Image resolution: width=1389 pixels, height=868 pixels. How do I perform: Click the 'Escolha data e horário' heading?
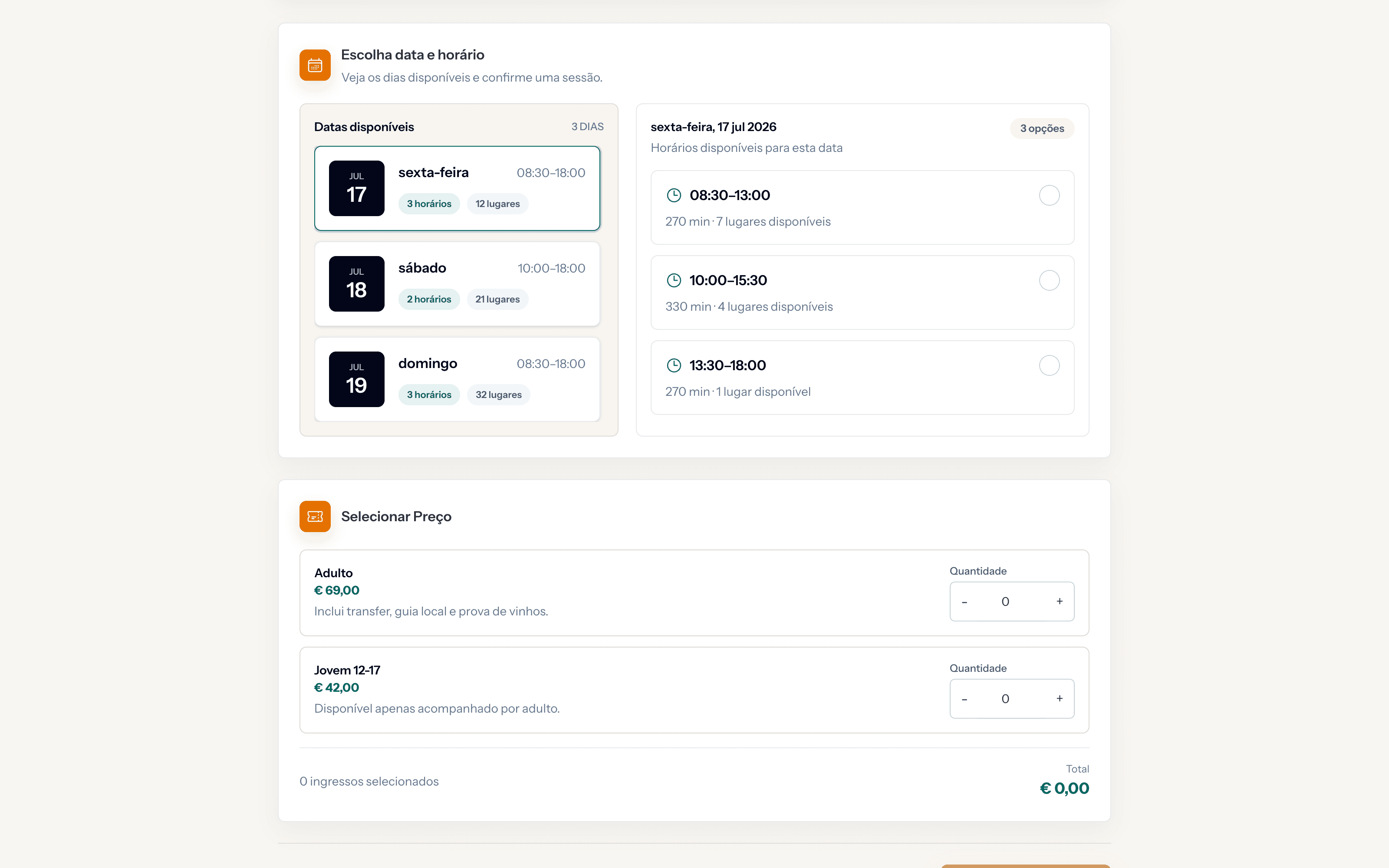click(x=413, y=55)
